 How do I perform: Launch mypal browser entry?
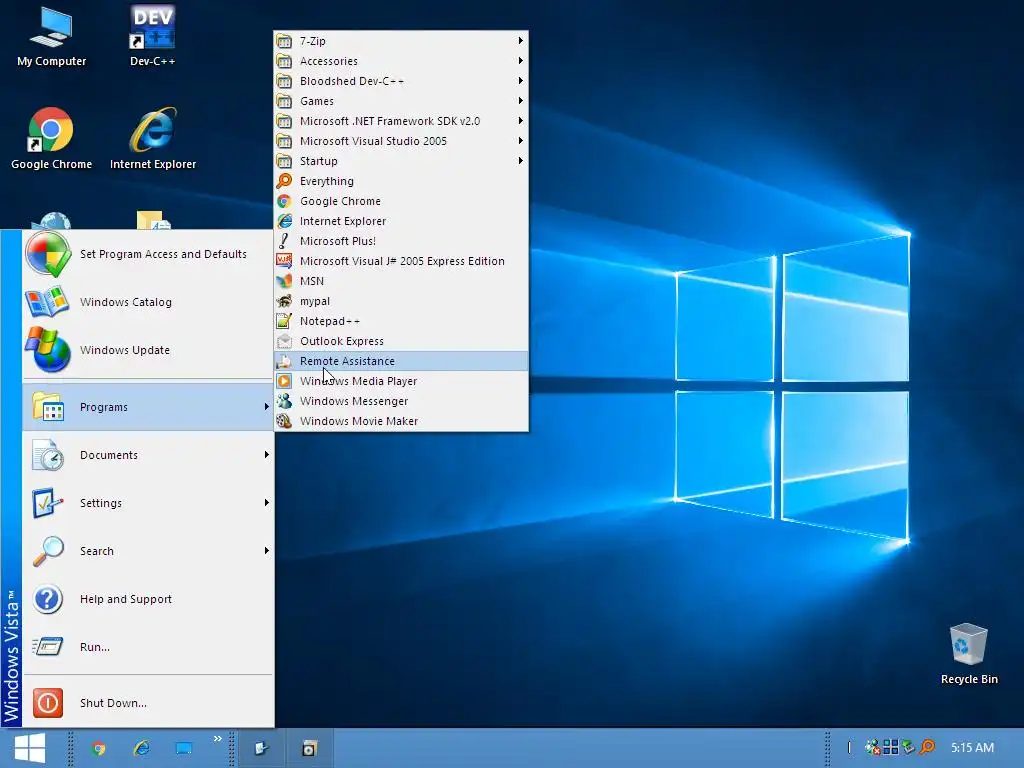coord(401,301)
